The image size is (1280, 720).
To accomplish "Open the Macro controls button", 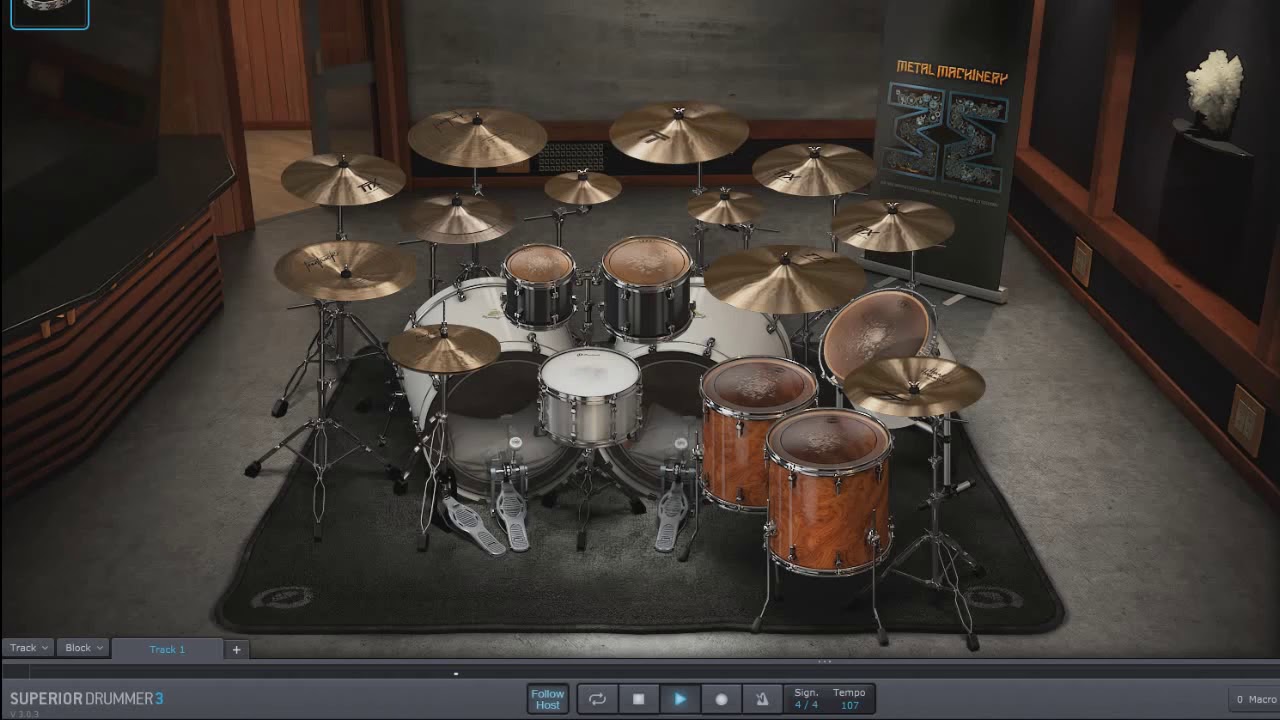I will [1255, 699].
